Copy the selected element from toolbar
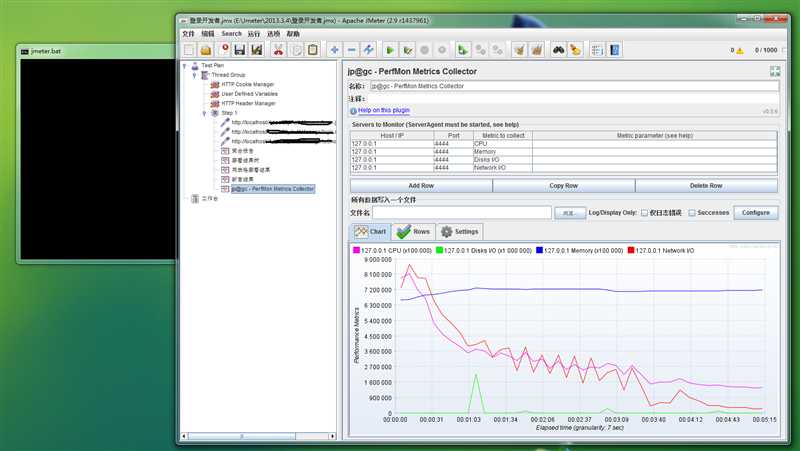Screen dimensions: 800x451 (x=296, y=50)
